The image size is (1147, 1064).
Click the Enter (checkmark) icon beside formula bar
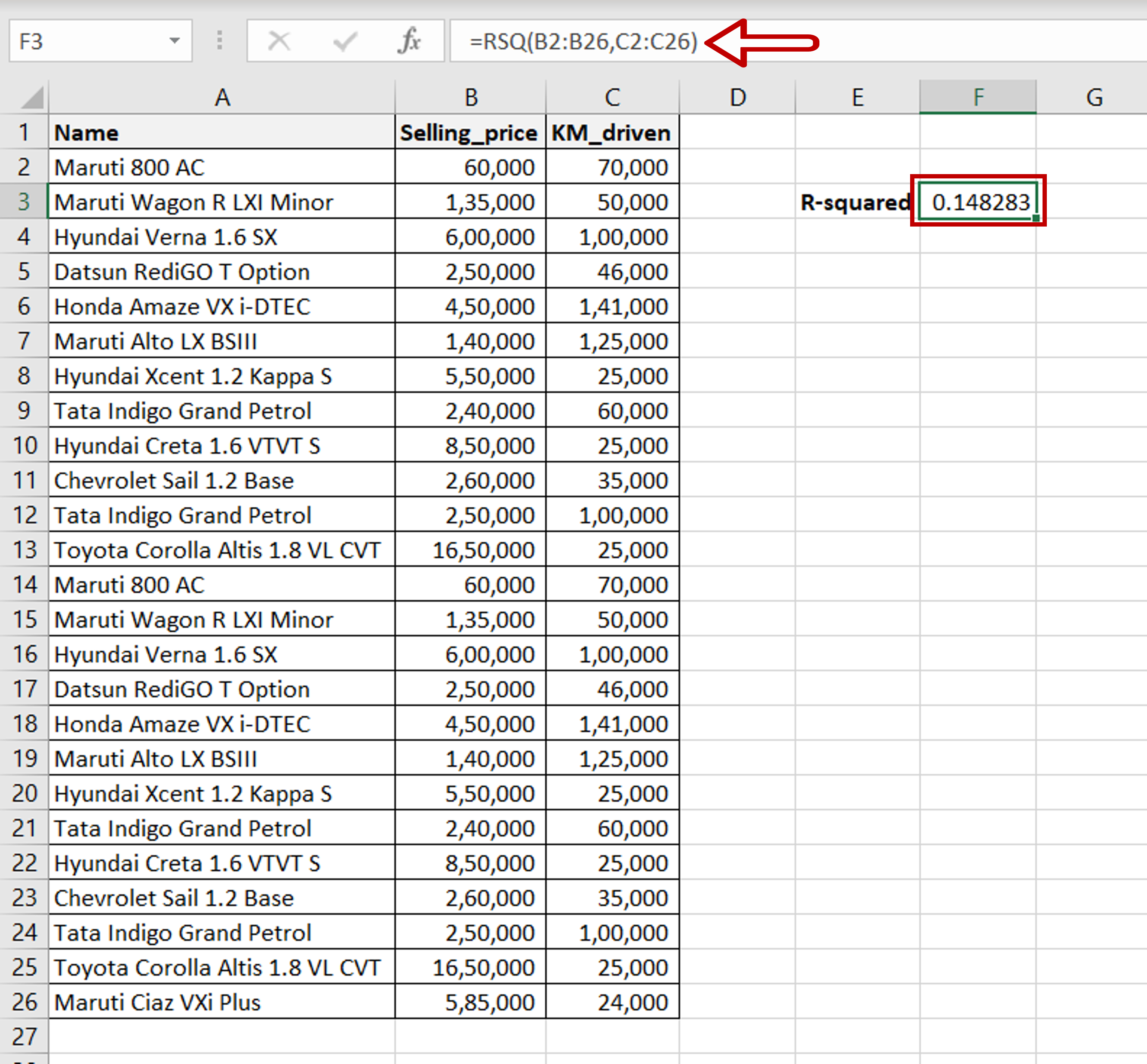344,40
